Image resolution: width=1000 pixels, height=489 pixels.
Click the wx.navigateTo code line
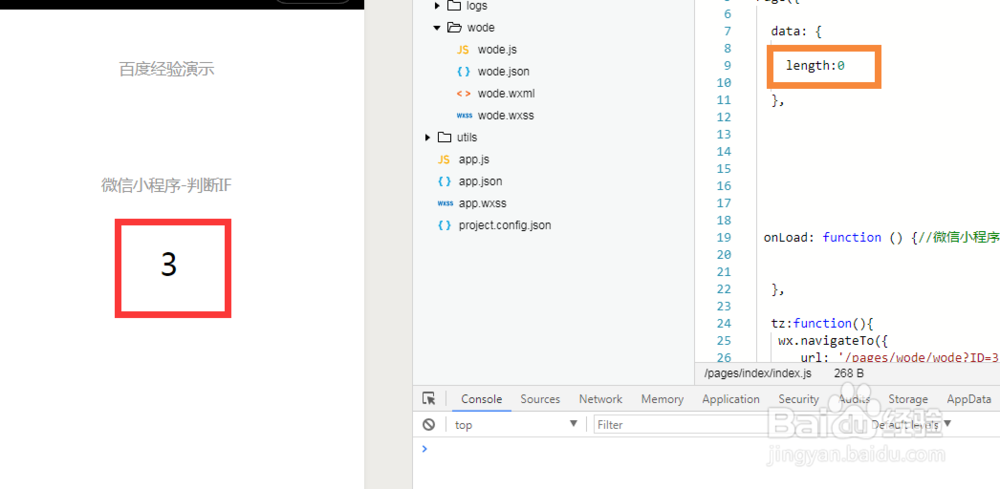[x=834, y=340]
